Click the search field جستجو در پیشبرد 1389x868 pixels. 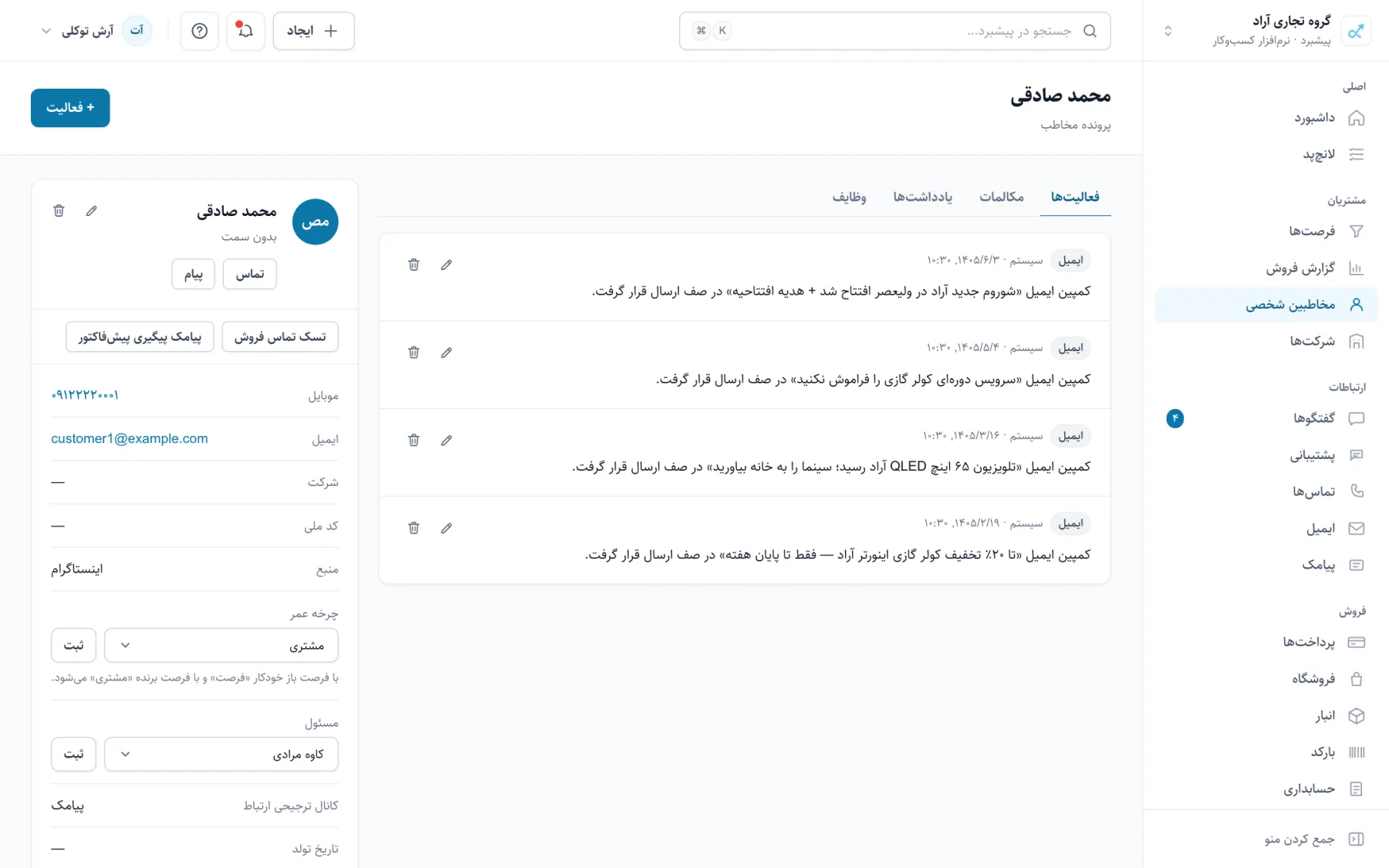coord(894,31)
